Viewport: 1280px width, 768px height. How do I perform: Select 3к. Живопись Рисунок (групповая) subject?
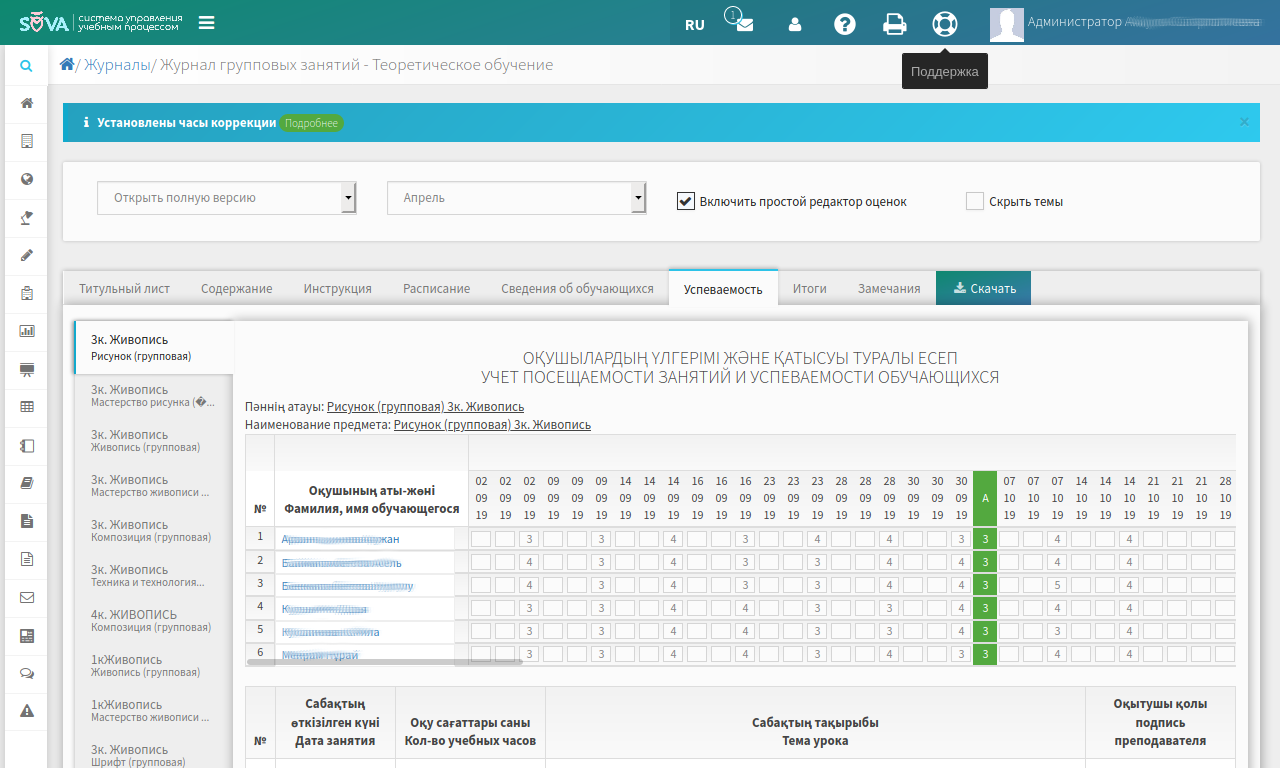[x=154, y=347]
